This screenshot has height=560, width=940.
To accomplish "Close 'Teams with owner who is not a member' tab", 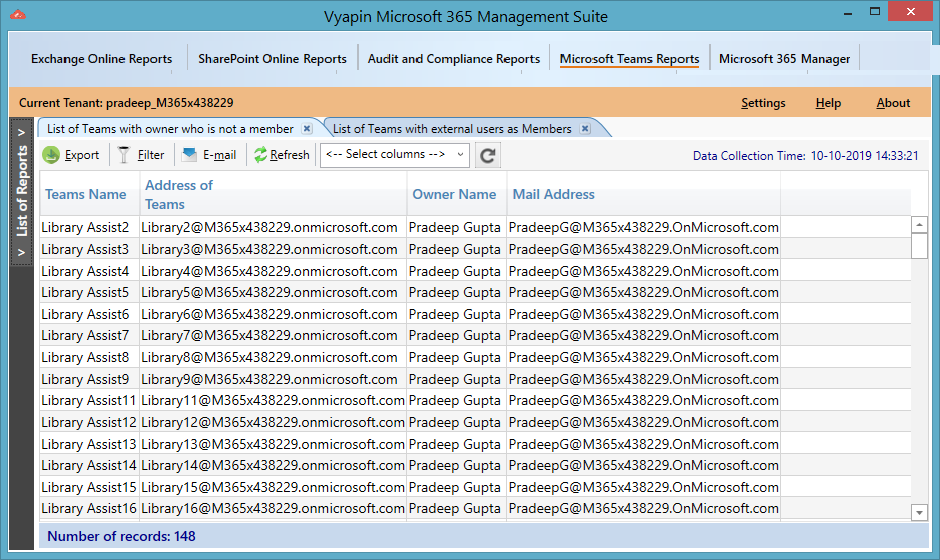I will [307, 128].
